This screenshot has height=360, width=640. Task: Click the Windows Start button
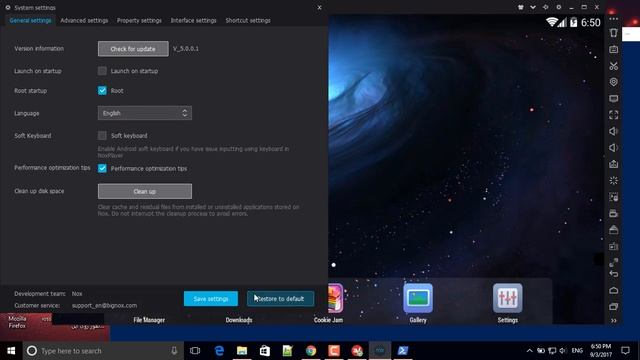click(11, 351)
